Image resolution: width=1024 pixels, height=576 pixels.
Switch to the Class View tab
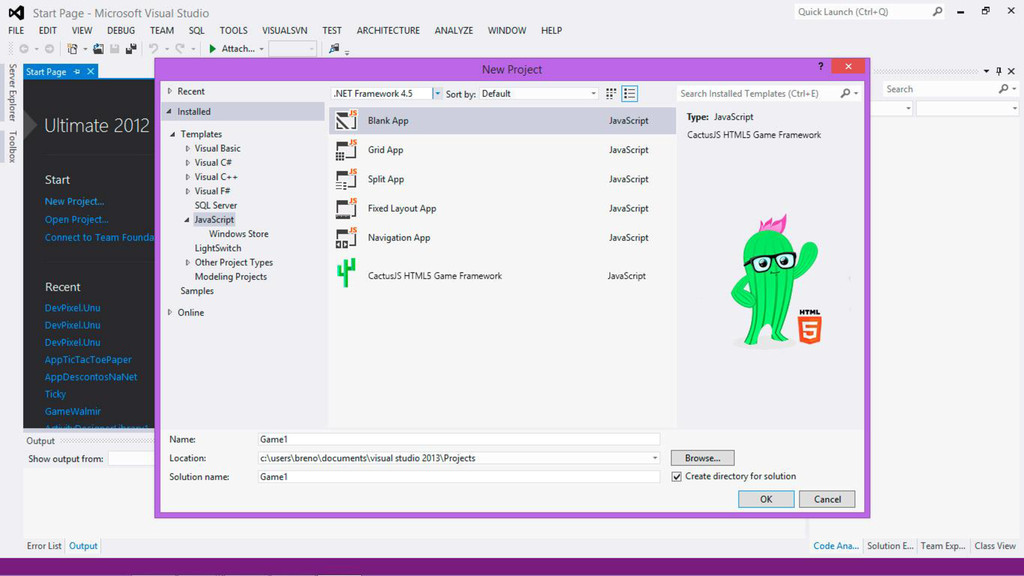pyautogui.click(x=995, y=546)
